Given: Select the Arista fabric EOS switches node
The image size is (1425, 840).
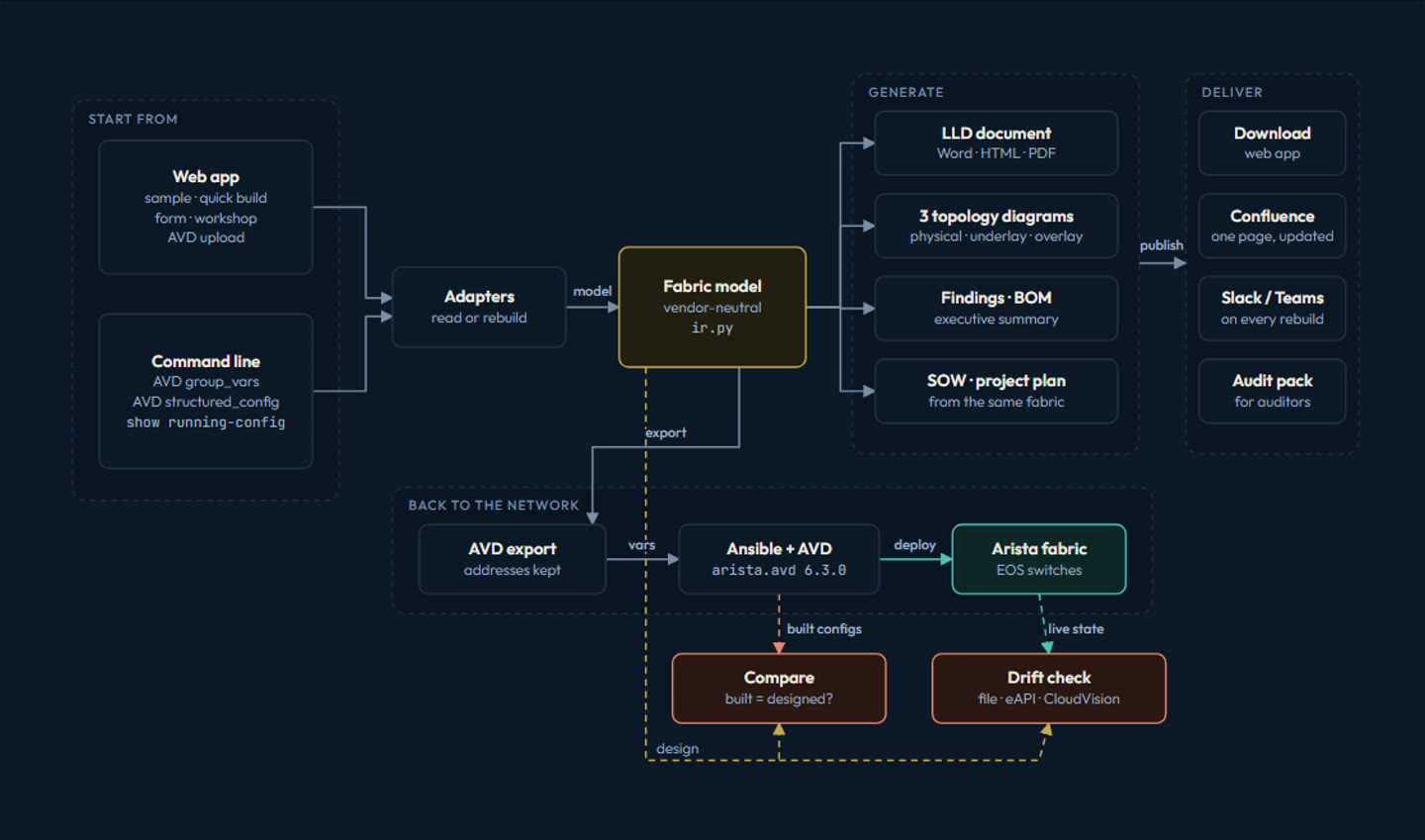Looking at the screenshot, I should coord(1039,559).
